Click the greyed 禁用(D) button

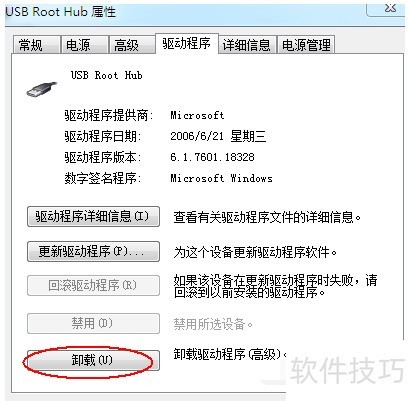(x=93, y=323)
